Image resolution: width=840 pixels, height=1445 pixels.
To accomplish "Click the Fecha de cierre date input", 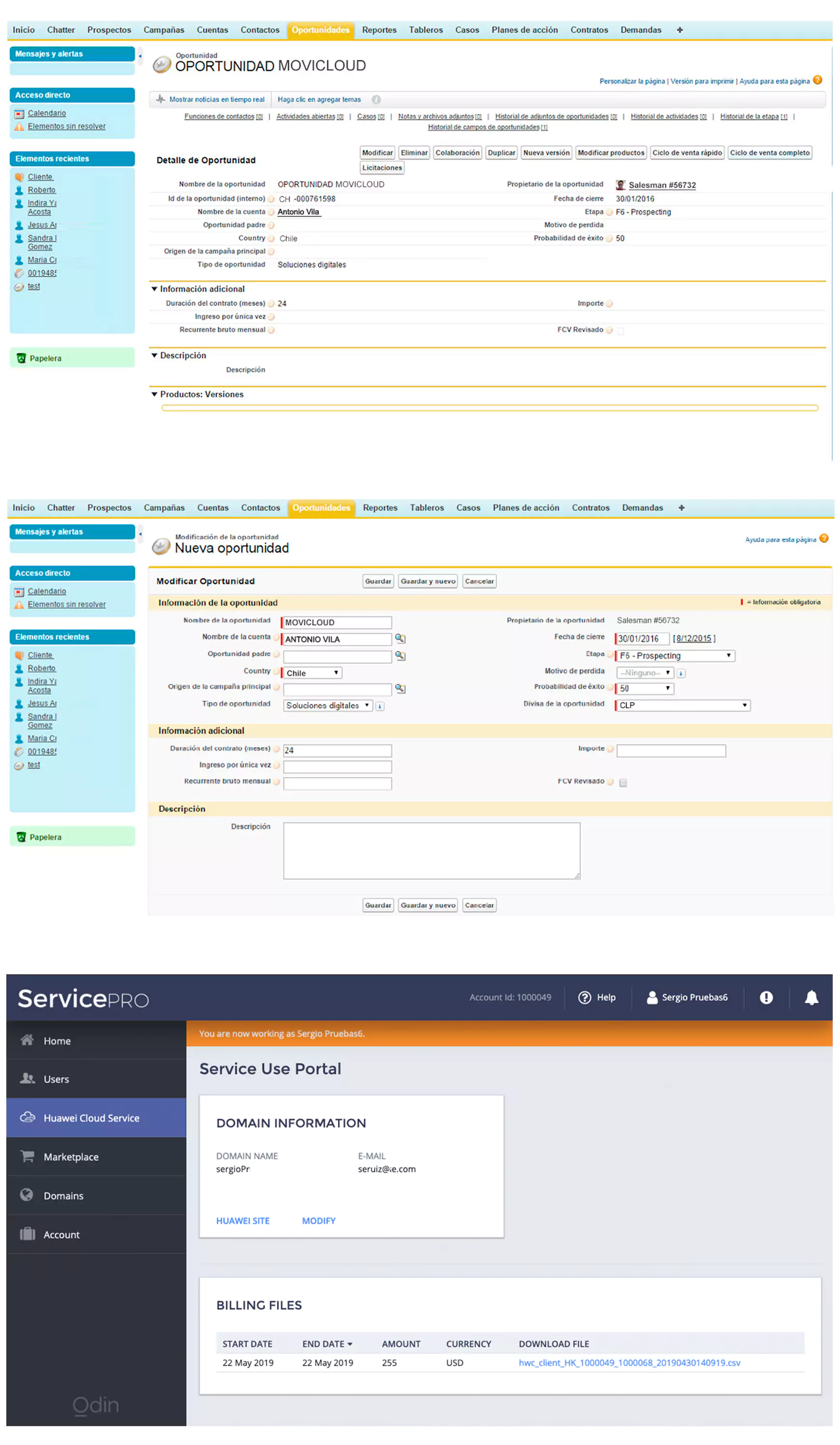I will [642, 638].
